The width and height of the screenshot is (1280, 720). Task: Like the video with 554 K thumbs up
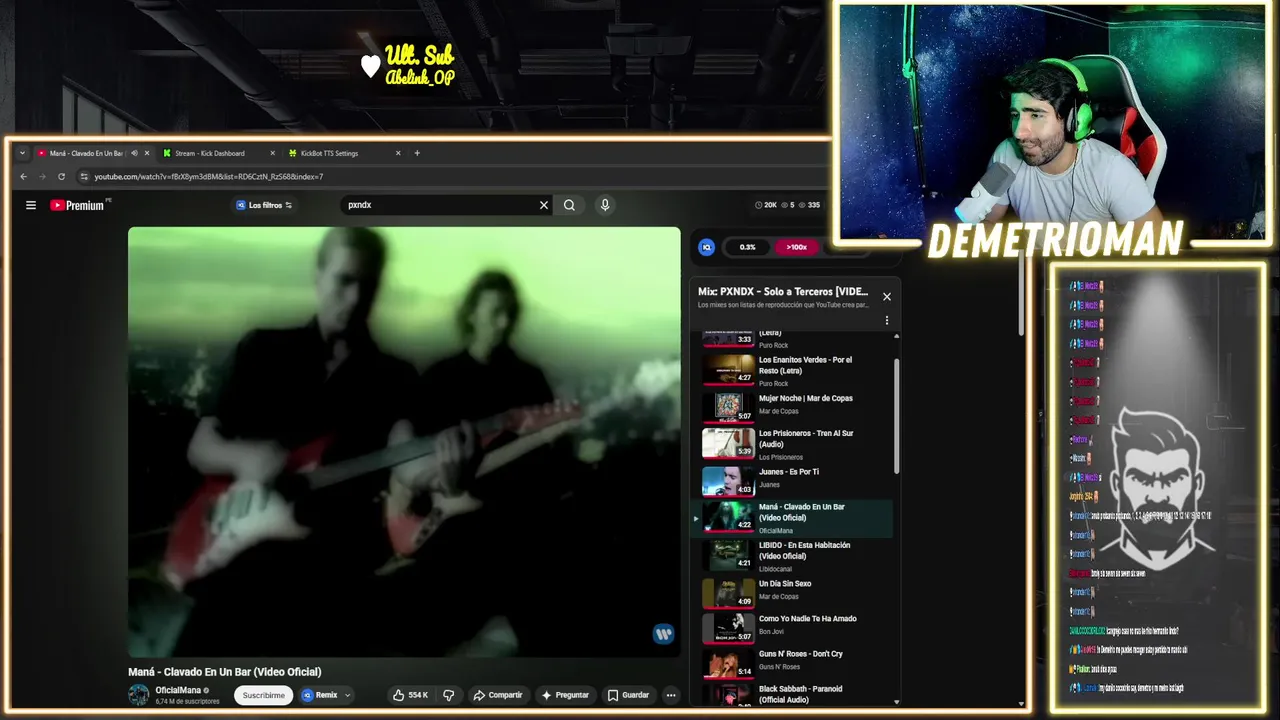(x=411, y=695)
